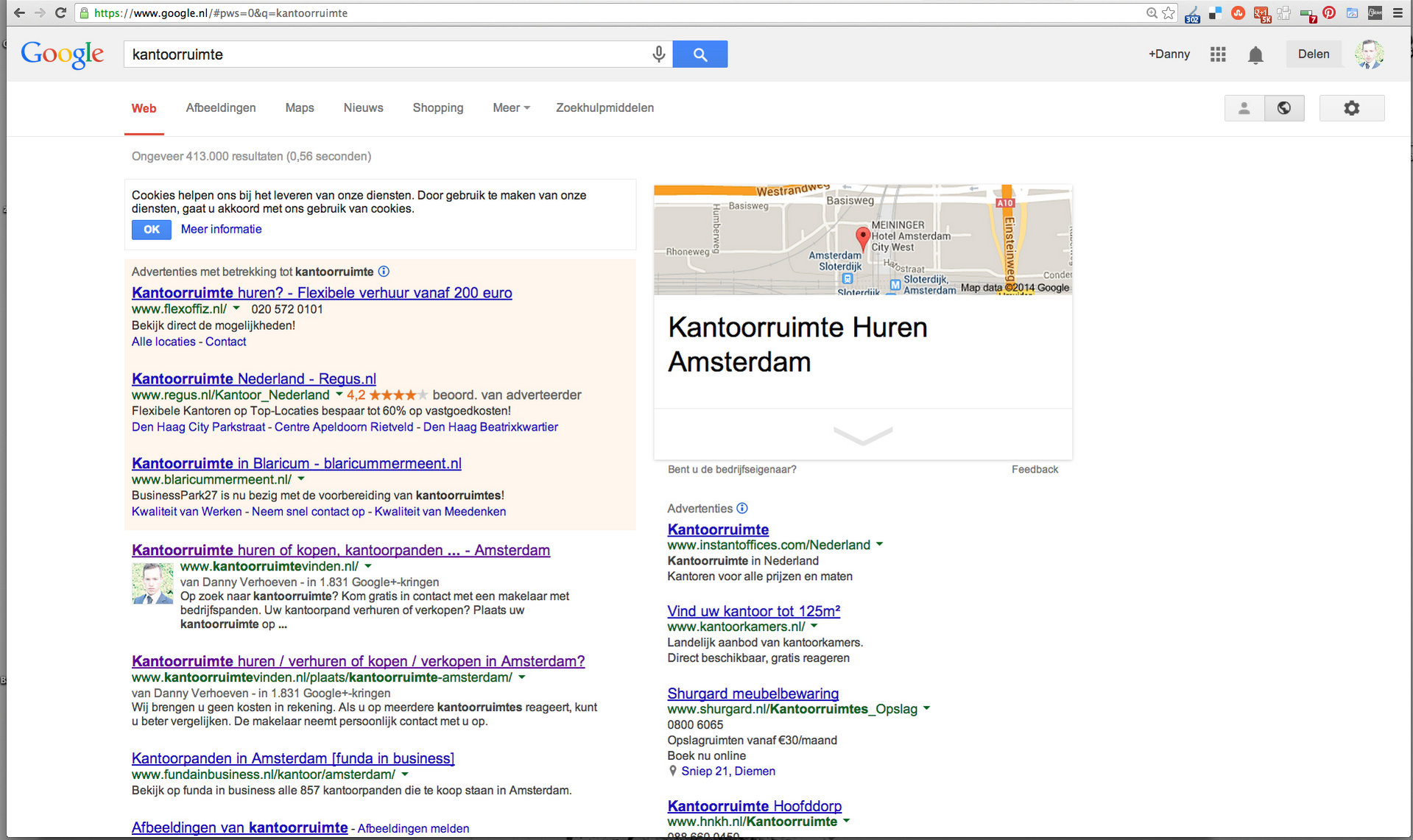Image resolution: width=1413 pixels, height=840 pixels.
Task: Open the Meer dropdown menu
Action: [x=511, y=107]
